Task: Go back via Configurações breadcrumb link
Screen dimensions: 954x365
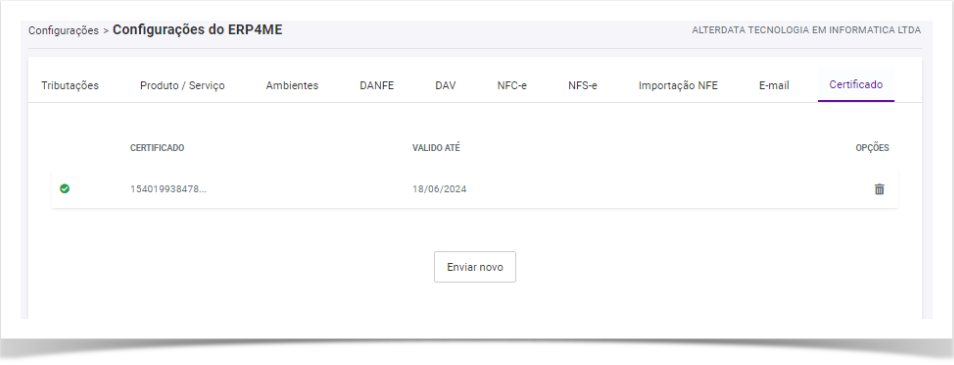Action: (x=63, y=30)
